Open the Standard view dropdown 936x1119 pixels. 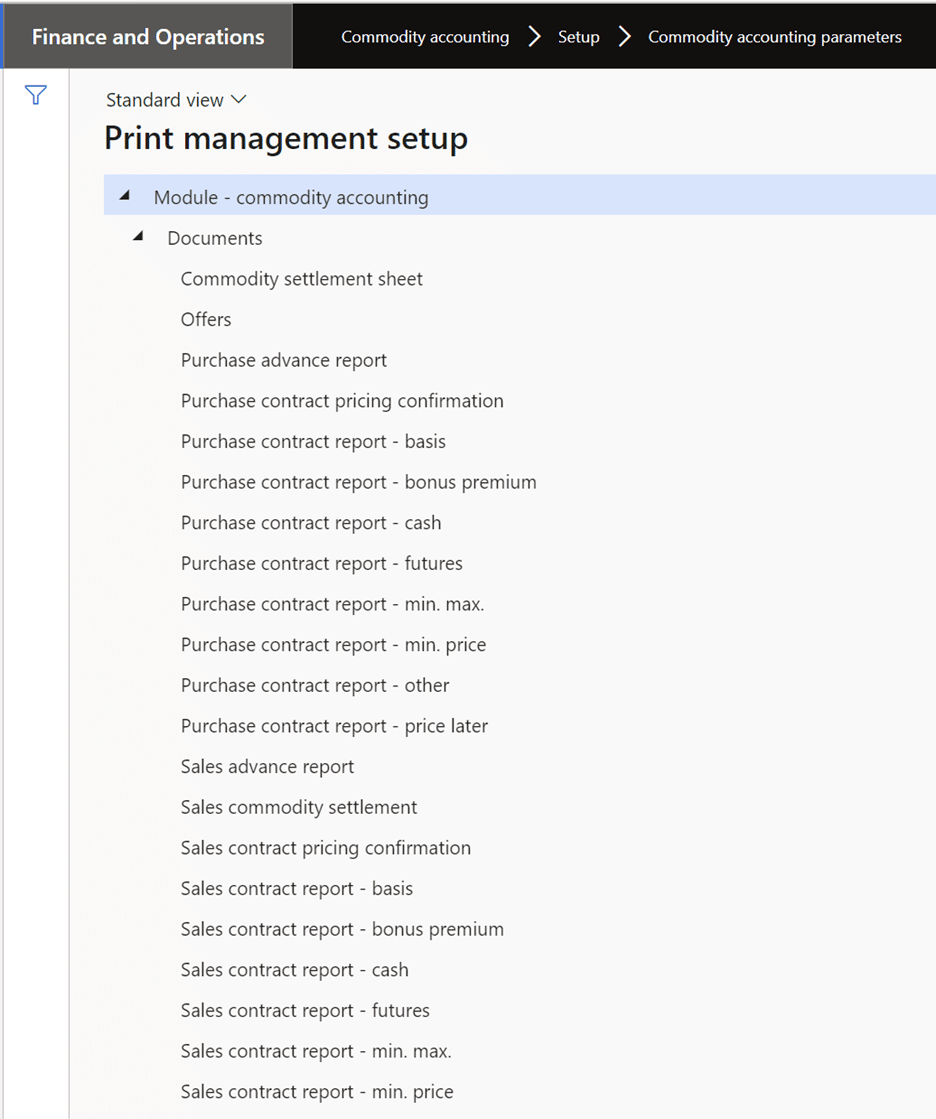coord(176,99)
